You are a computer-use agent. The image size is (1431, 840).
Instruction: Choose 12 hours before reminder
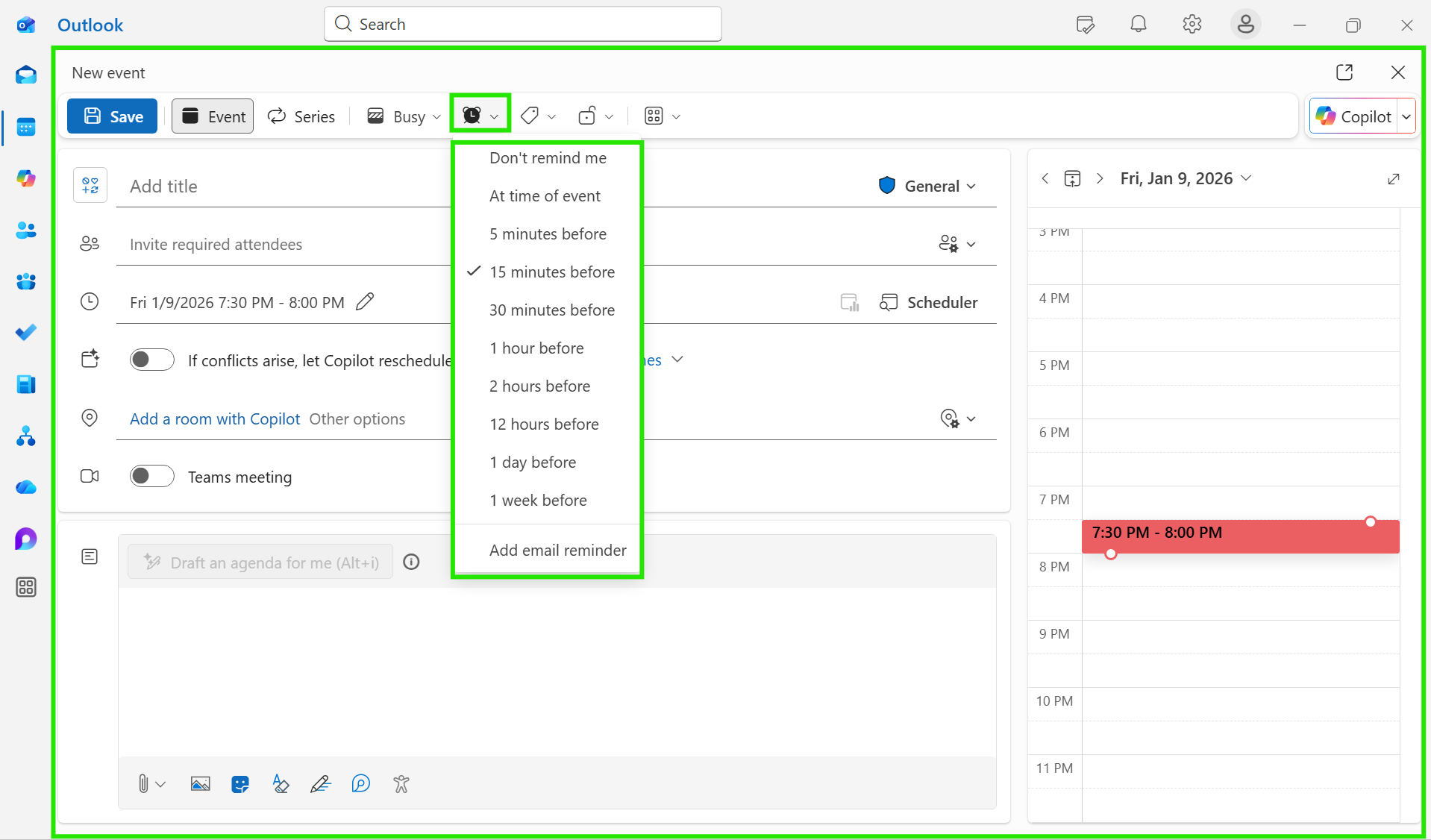click(x=547, y=424)
